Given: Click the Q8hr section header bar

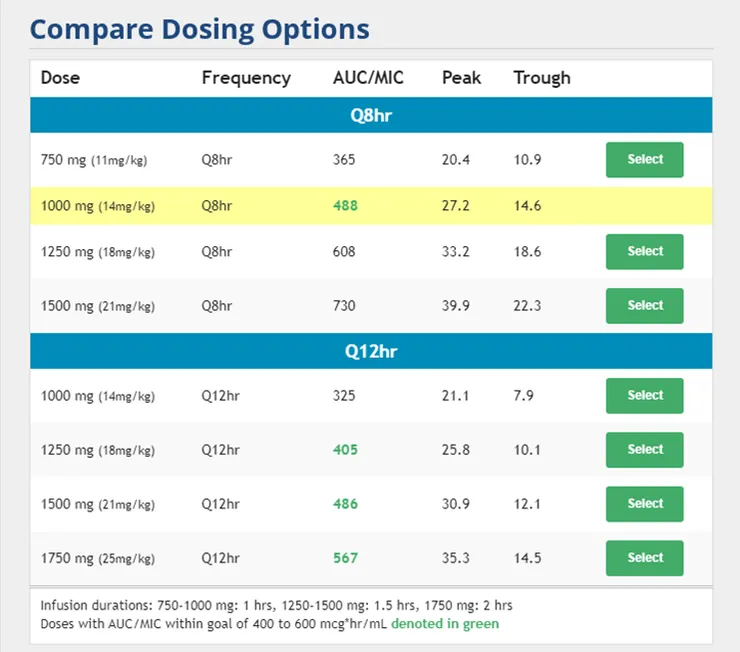Looking at the screenshot, I should (370, 116).
